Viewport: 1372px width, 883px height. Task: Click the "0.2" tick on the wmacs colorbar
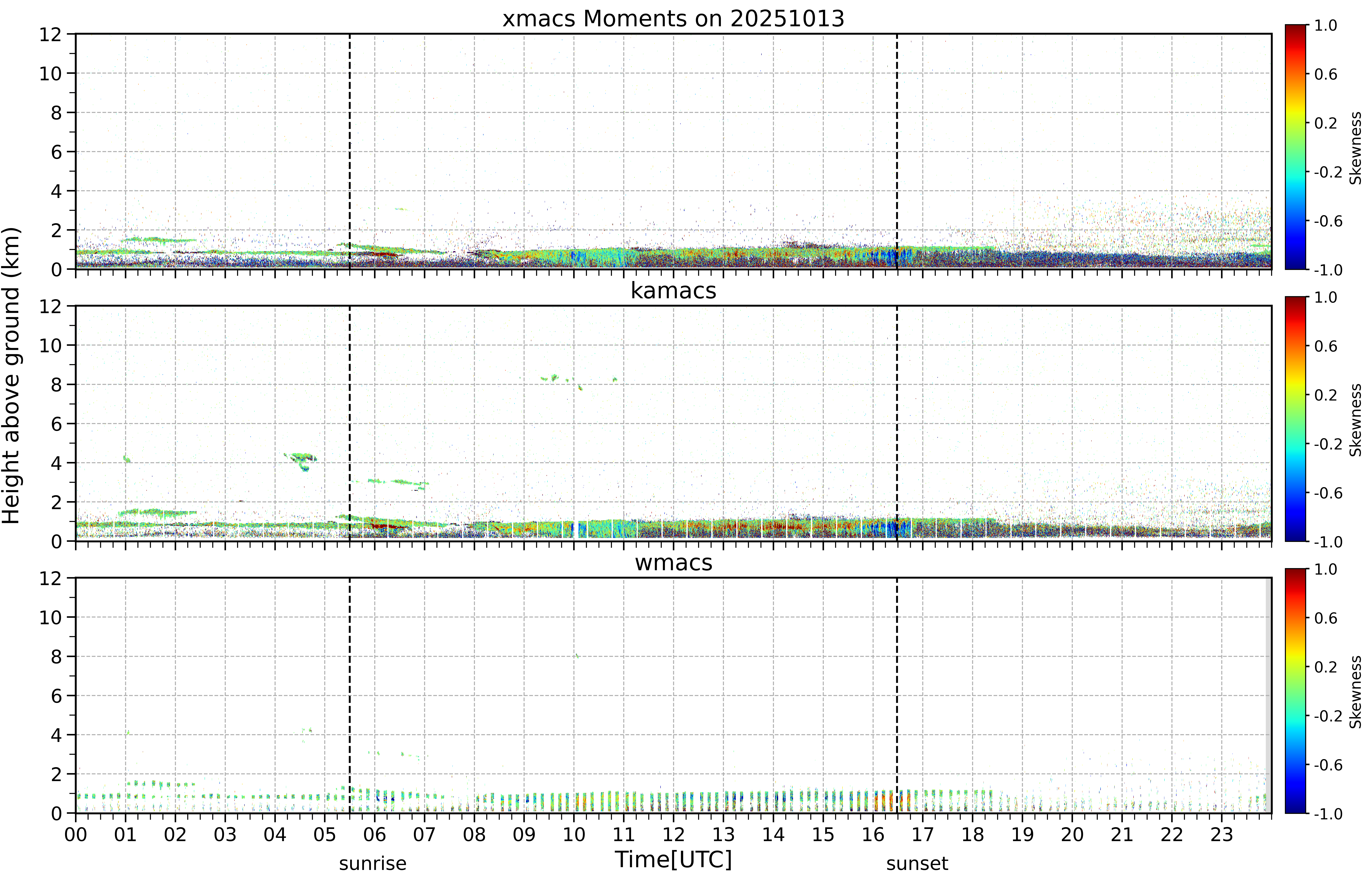pos(1326,667)
